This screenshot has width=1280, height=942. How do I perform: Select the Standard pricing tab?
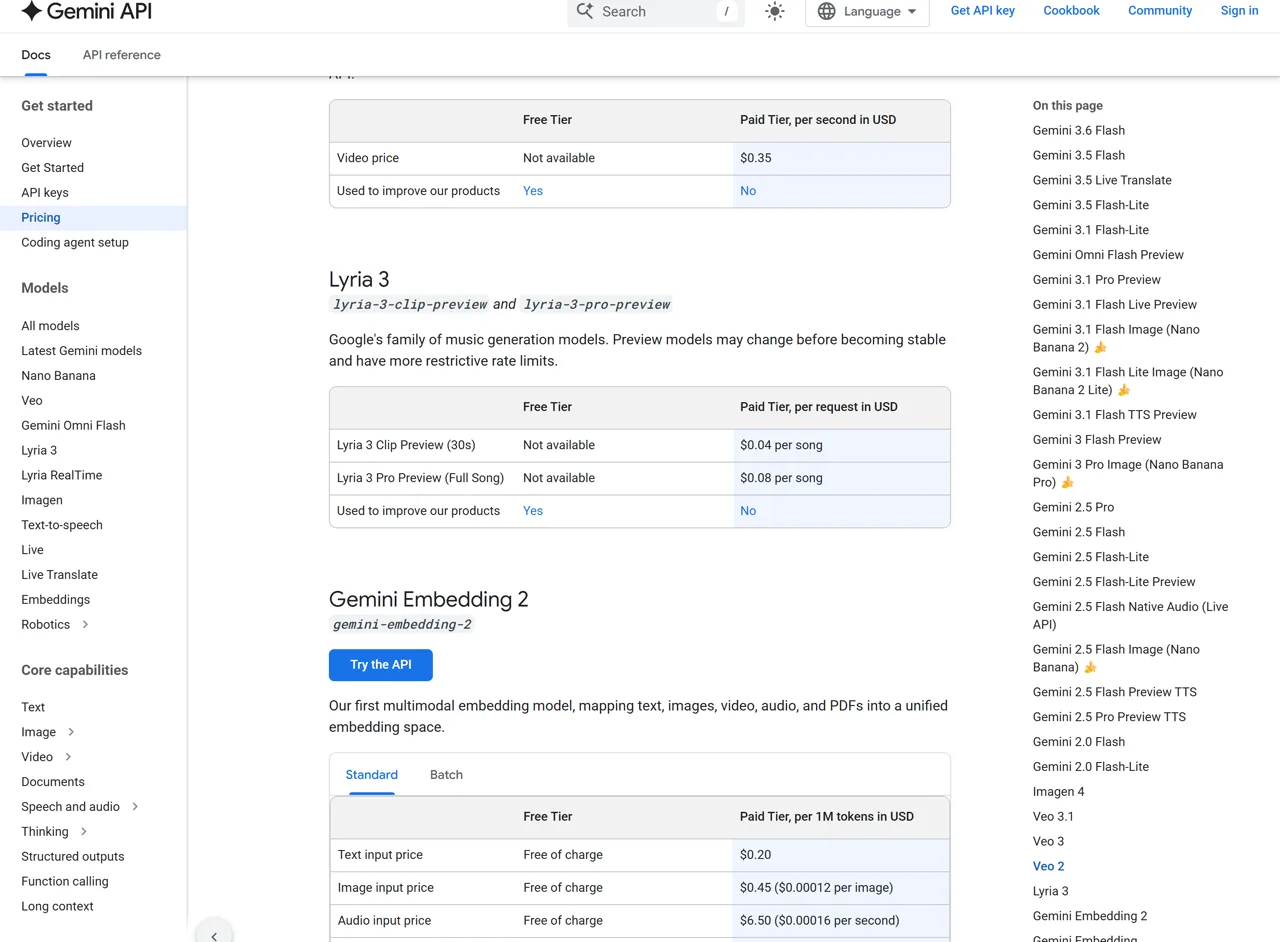pyautogui.click(x=372, y=775)
